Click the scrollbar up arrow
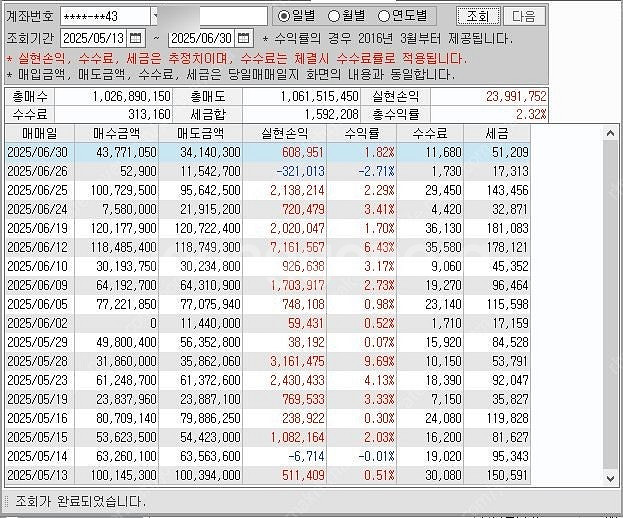Image resolution: width=623 pixels, height=518 pixels. click(611, 133)
